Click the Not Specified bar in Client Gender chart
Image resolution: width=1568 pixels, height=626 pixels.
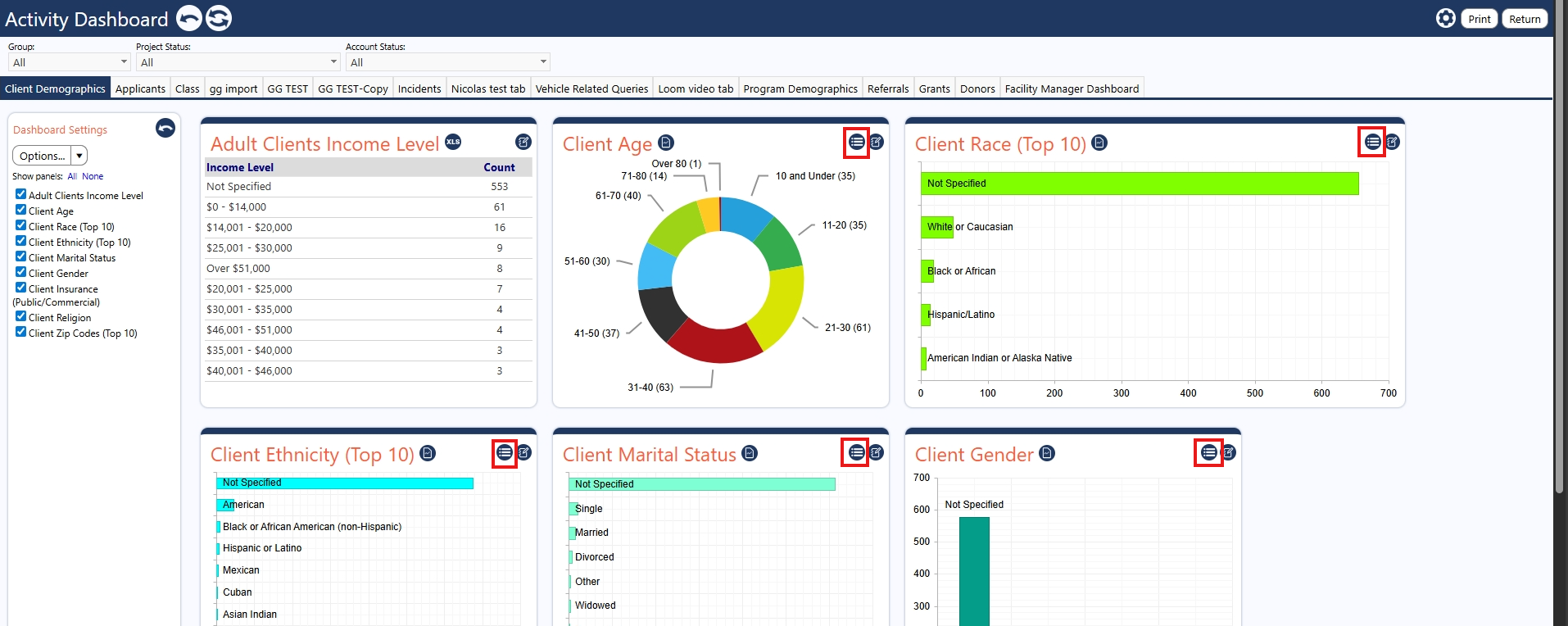click(x=974, y=571)
